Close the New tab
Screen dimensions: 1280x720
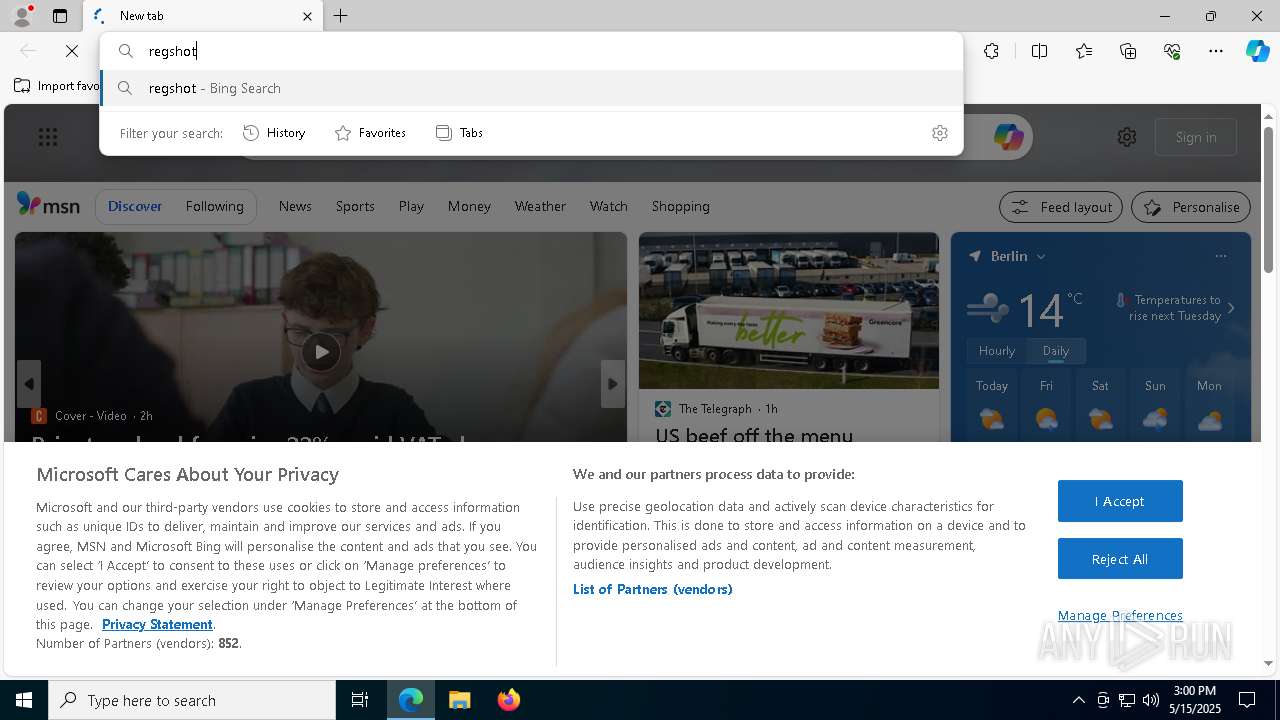coord(307,16)
